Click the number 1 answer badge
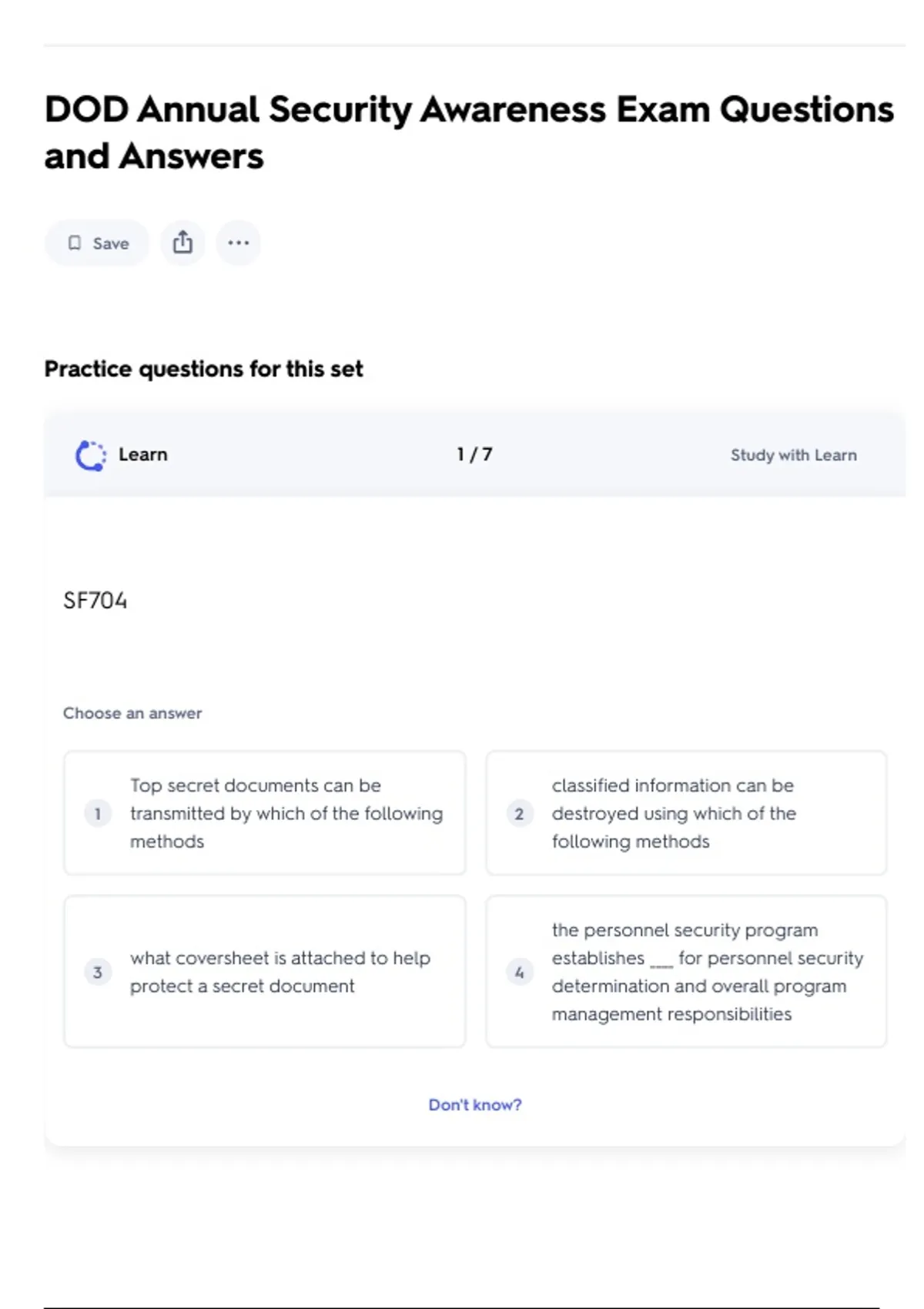 [x=98, y=814]
